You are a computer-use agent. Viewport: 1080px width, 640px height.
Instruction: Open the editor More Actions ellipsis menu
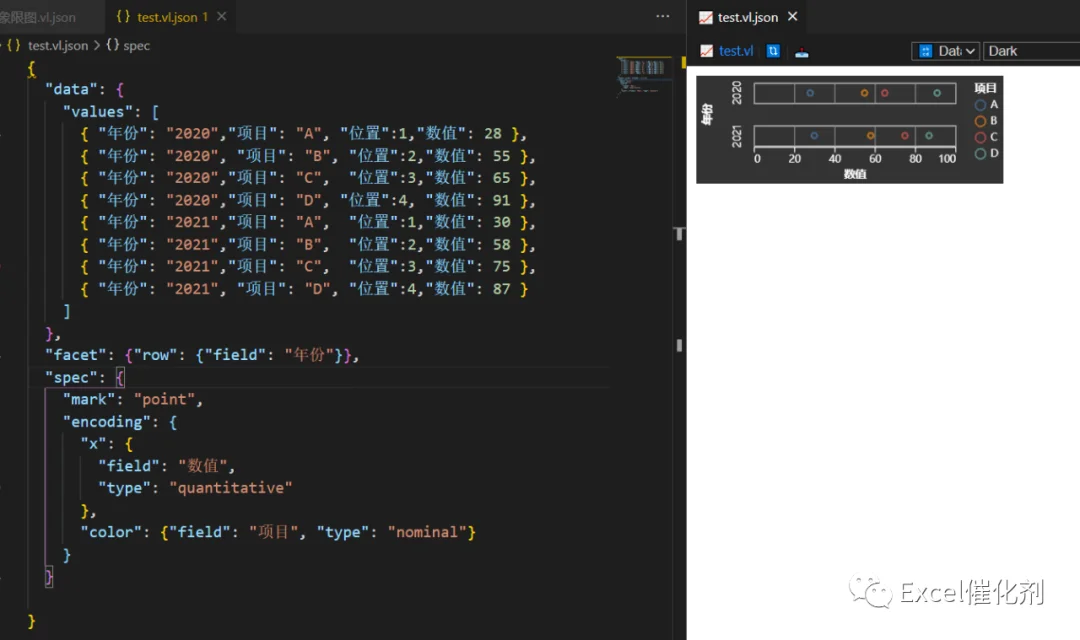click(663, 17)
